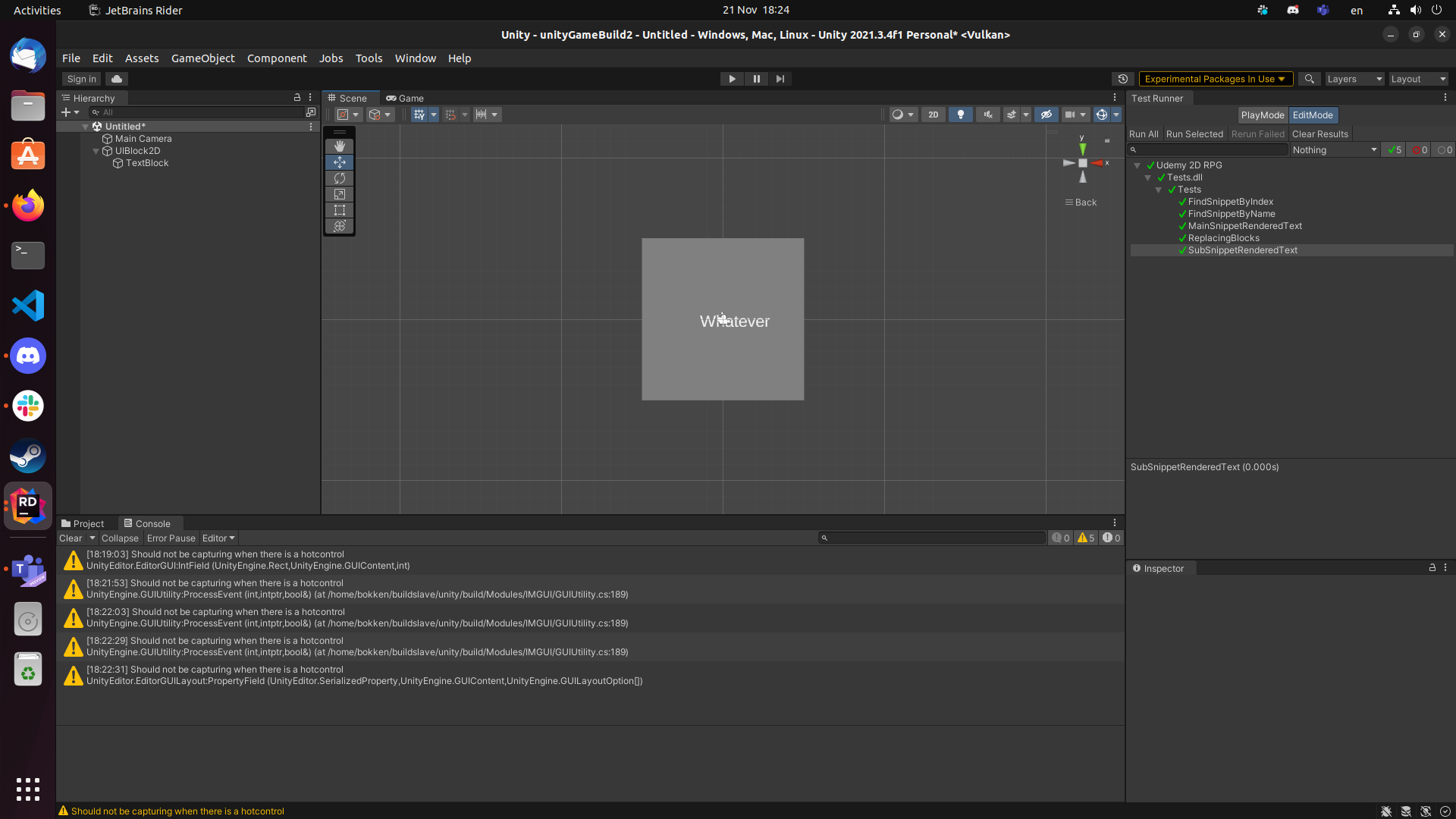Select the Scale tool
Viewport: 1456px width, 819px height.
pos(339,194)
